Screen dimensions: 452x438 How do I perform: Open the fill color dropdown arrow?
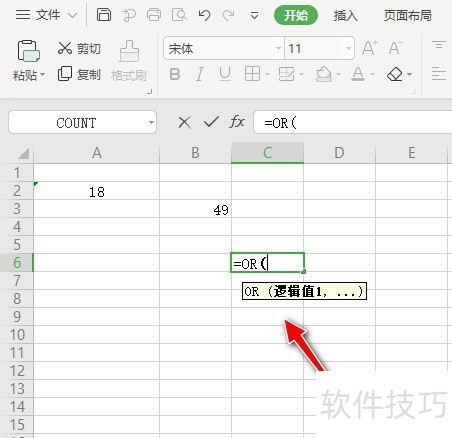click(338, 74)
